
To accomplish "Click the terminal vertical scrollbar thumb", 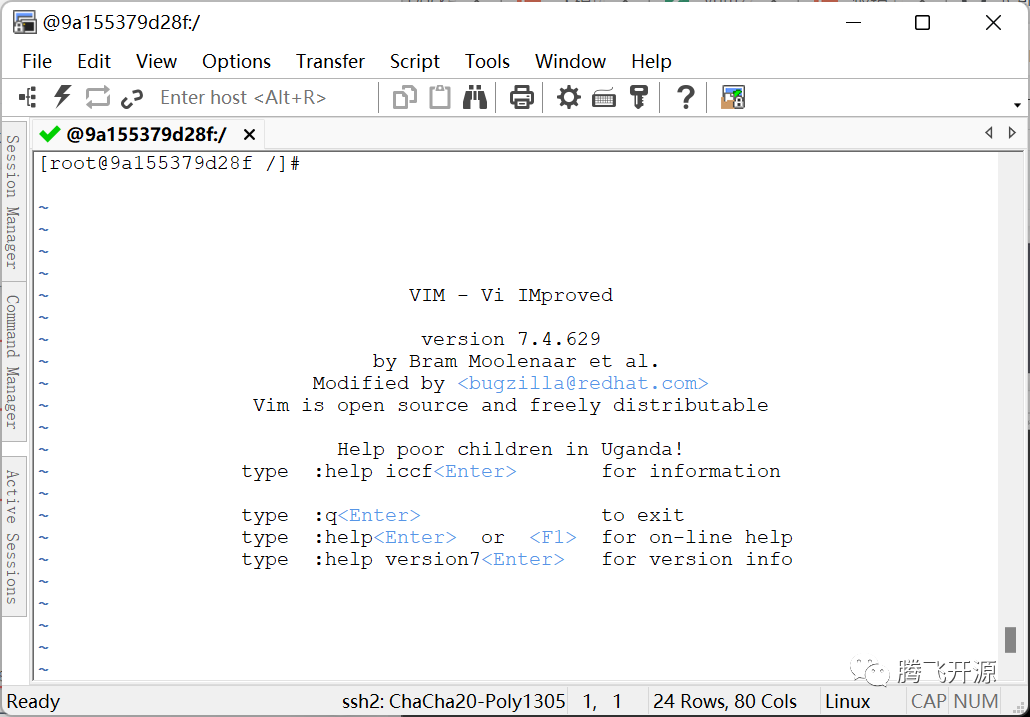I will click(1010, 640).
